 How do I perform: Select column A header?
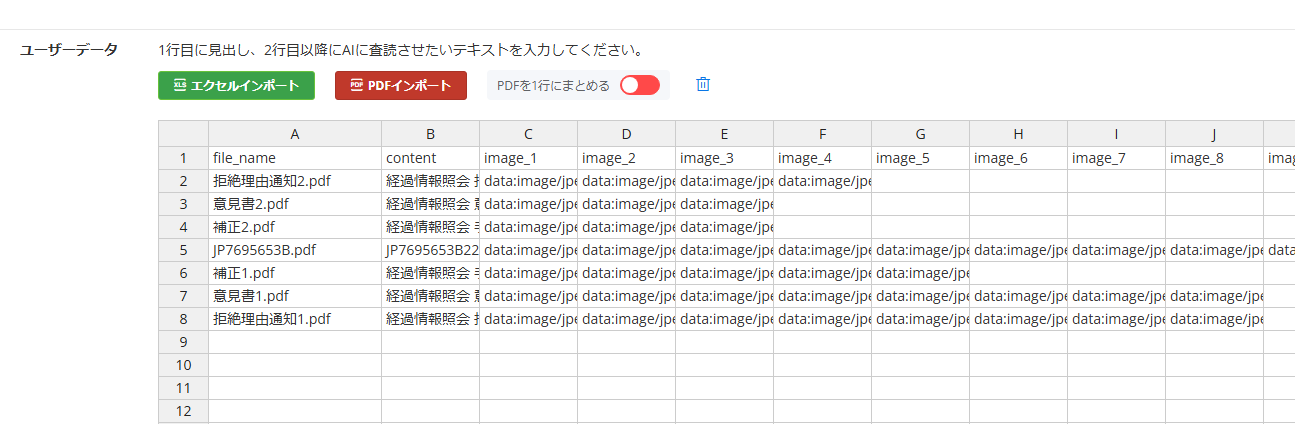(294, 134)
